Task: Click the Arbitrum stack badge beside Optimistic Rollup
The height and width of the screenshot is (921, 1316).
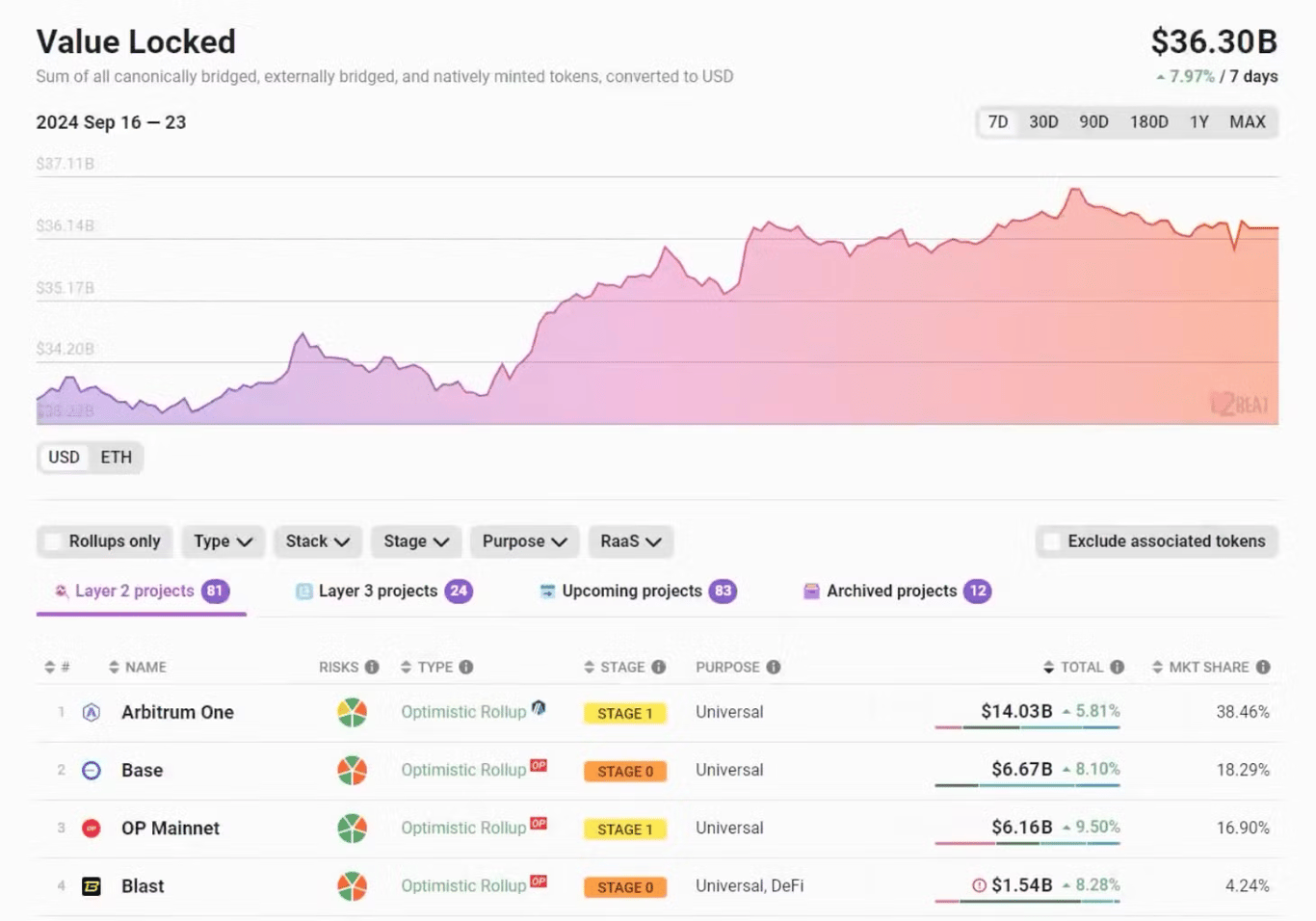Action: tap(539, 708)
